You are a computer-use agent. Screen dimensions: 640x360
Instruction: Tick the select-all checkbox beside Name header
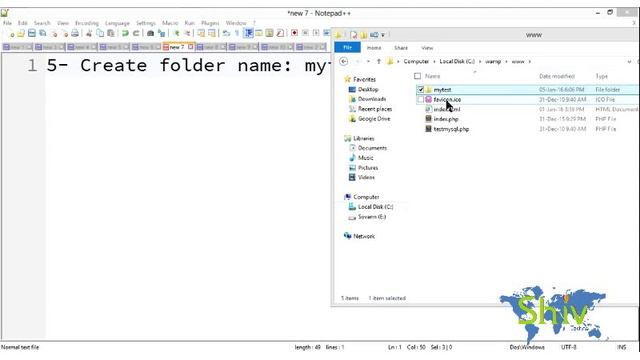click(417, 76)
